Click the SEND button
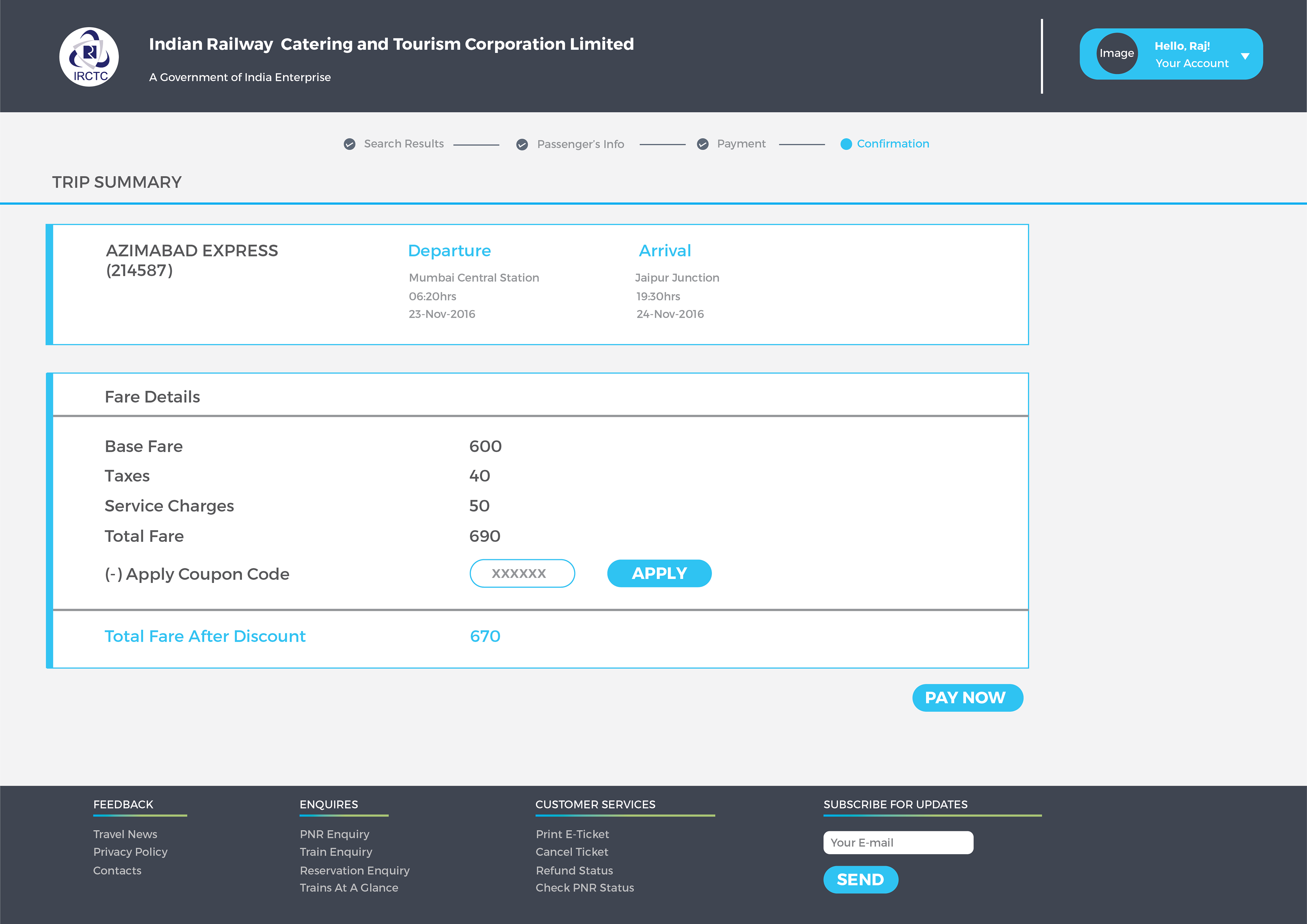 [861, 880]
